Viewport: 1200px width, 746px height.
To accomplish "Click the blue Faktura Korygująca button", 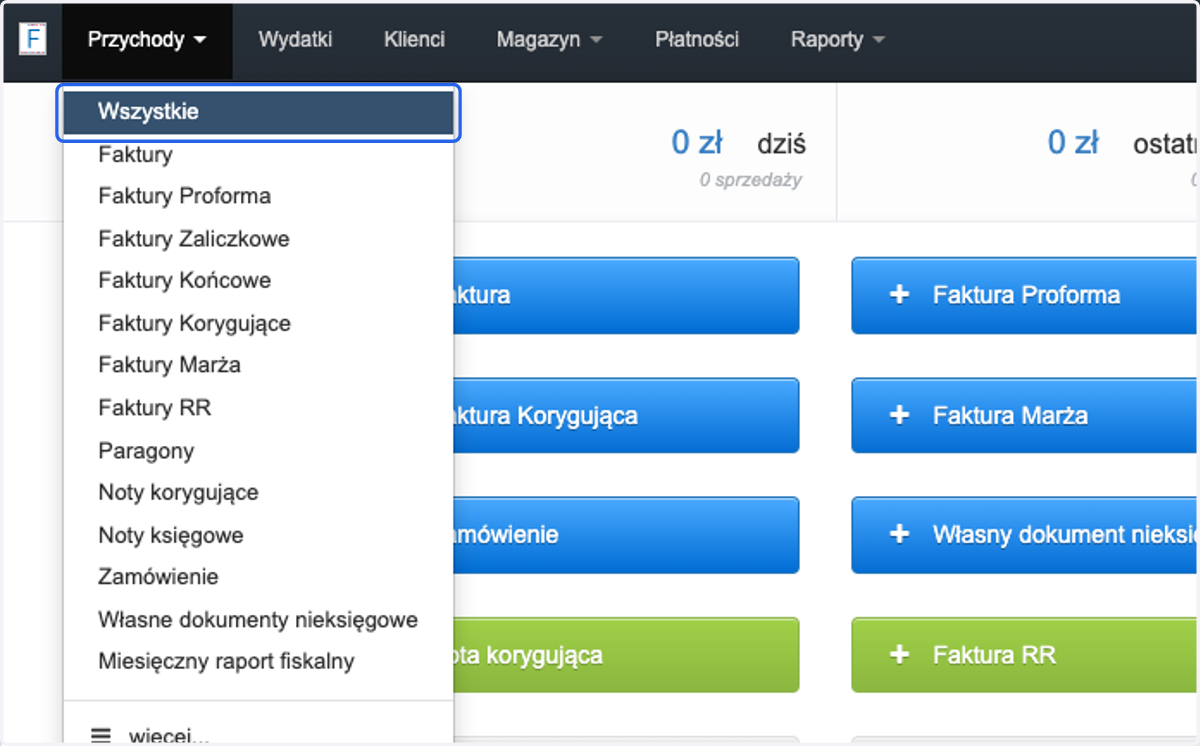I will [626, 415].
